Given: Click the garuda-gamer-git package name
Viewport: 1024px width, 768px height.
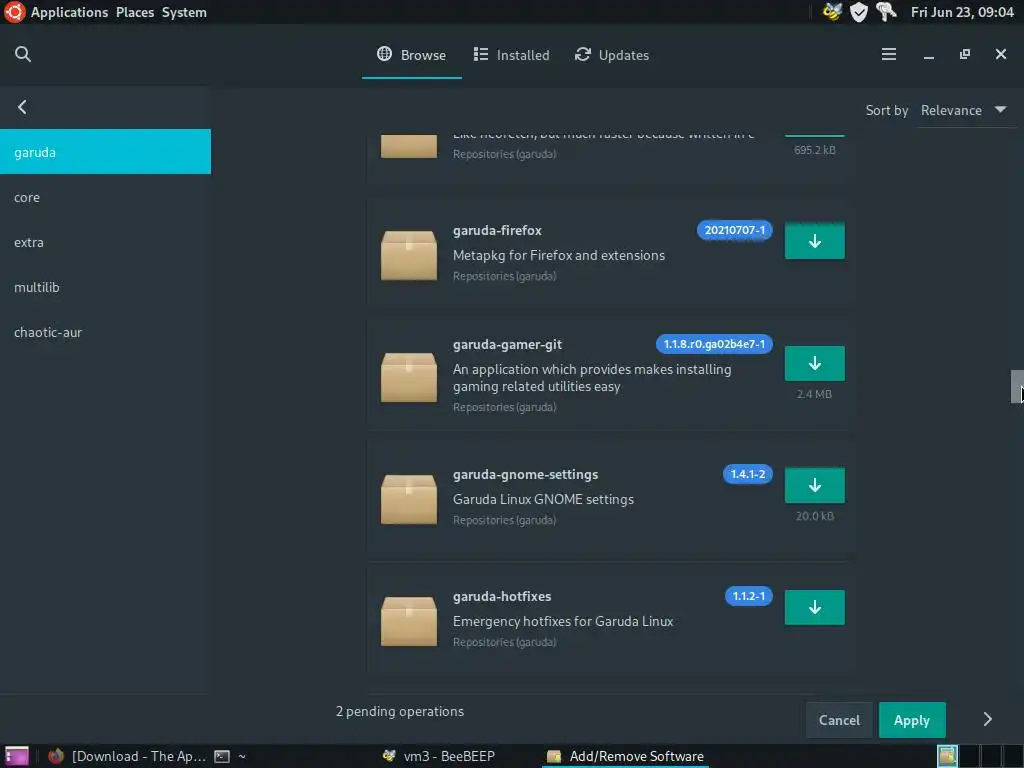Looking at the screenshot, I should point(507,344).
